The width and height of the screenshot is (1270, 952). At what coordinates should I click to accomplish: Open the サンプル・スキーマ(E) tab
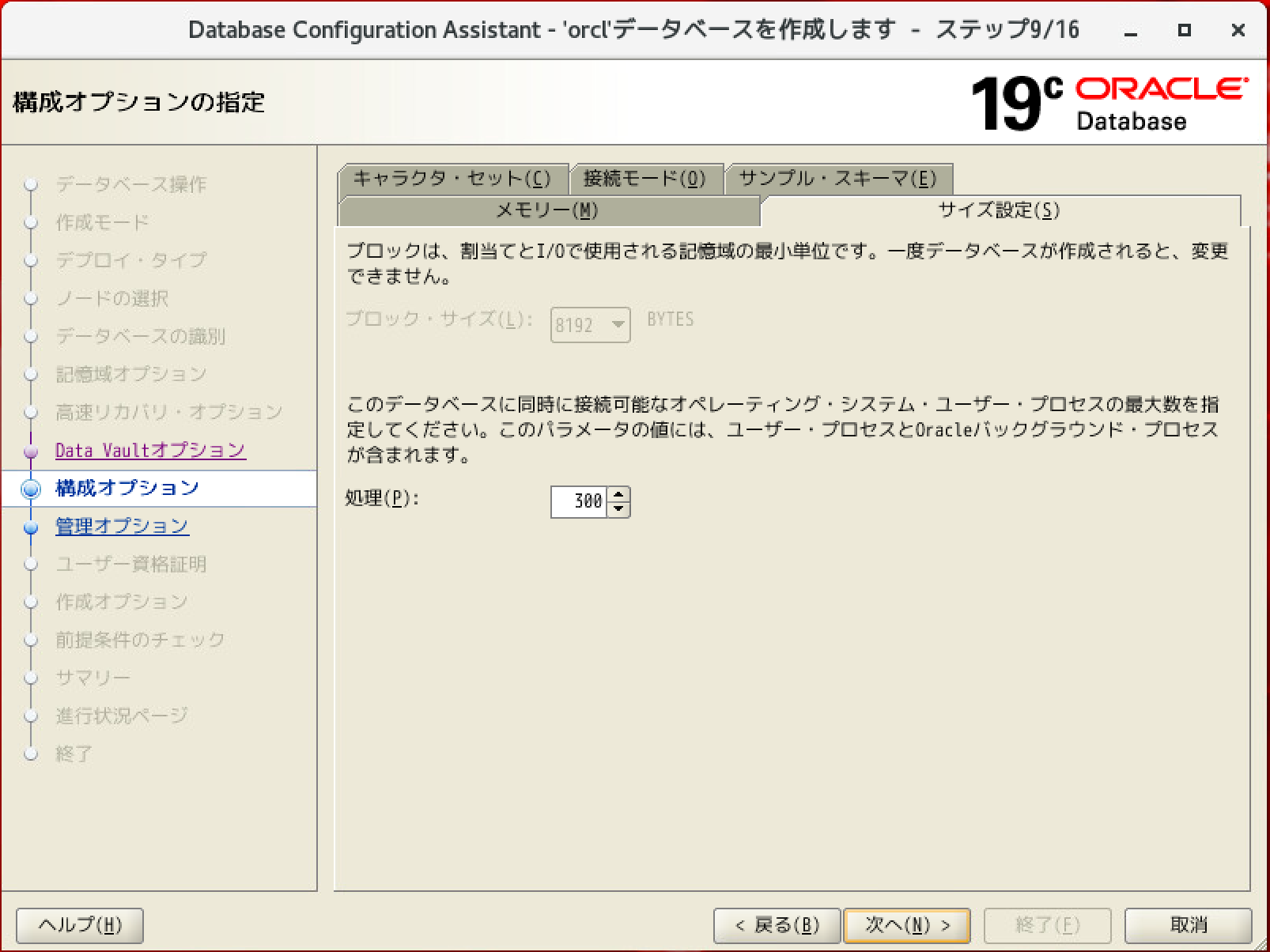[838, 179]
